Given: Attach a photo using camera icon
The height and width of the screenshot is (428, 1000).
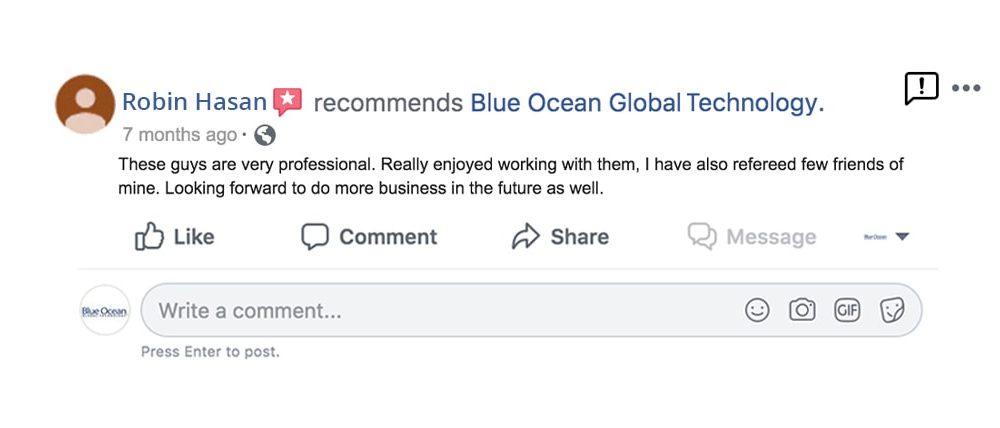Looking at the screenshot, I should (802, 311).
